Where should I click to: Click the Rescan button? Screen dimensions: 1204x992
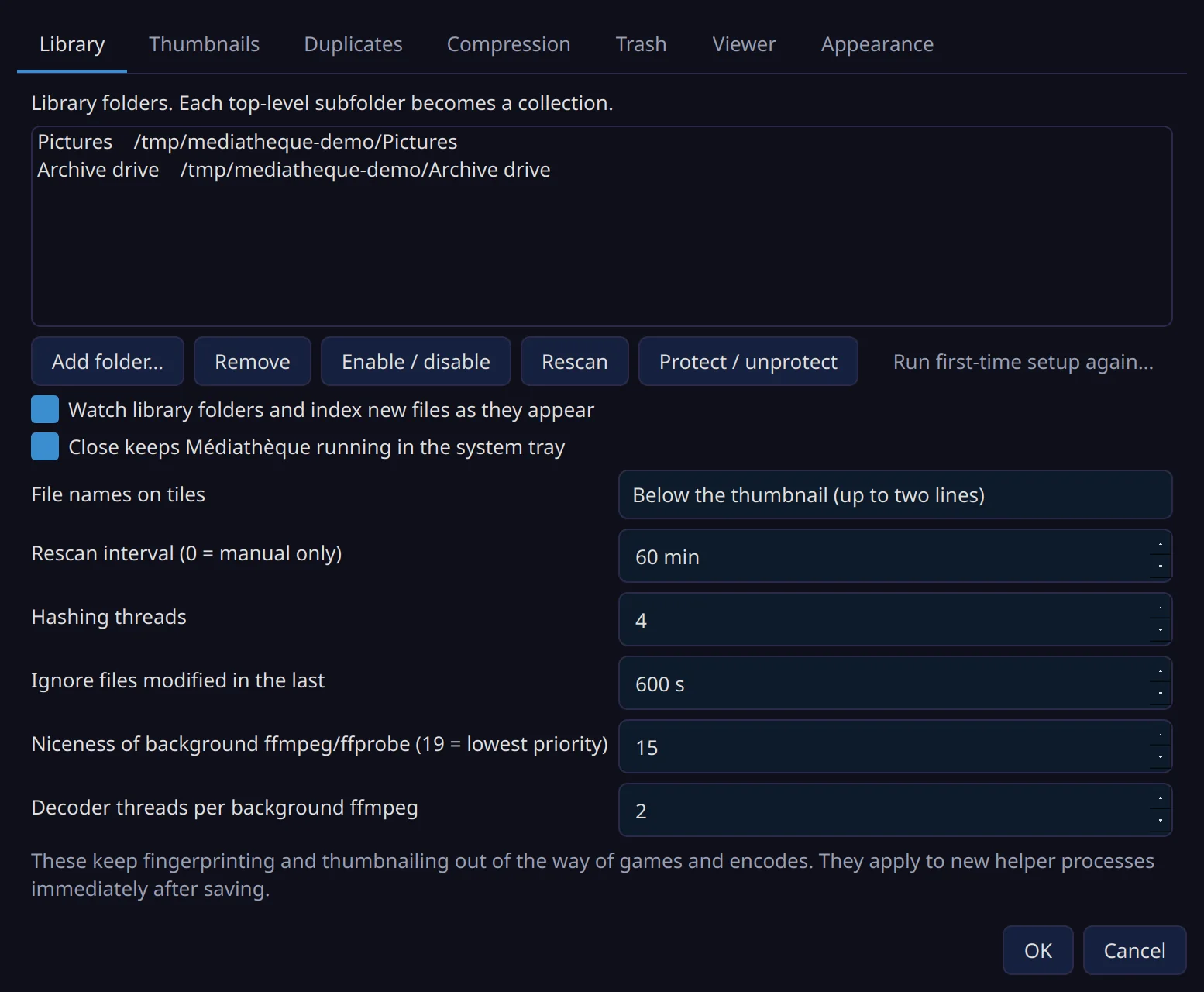575,361
